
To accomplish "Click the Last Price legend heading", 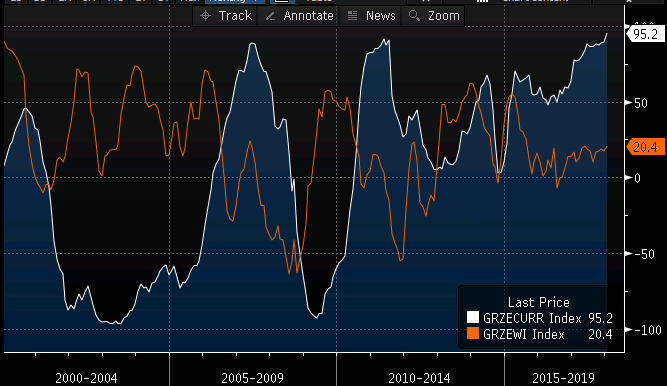I will tap(539, 303).
